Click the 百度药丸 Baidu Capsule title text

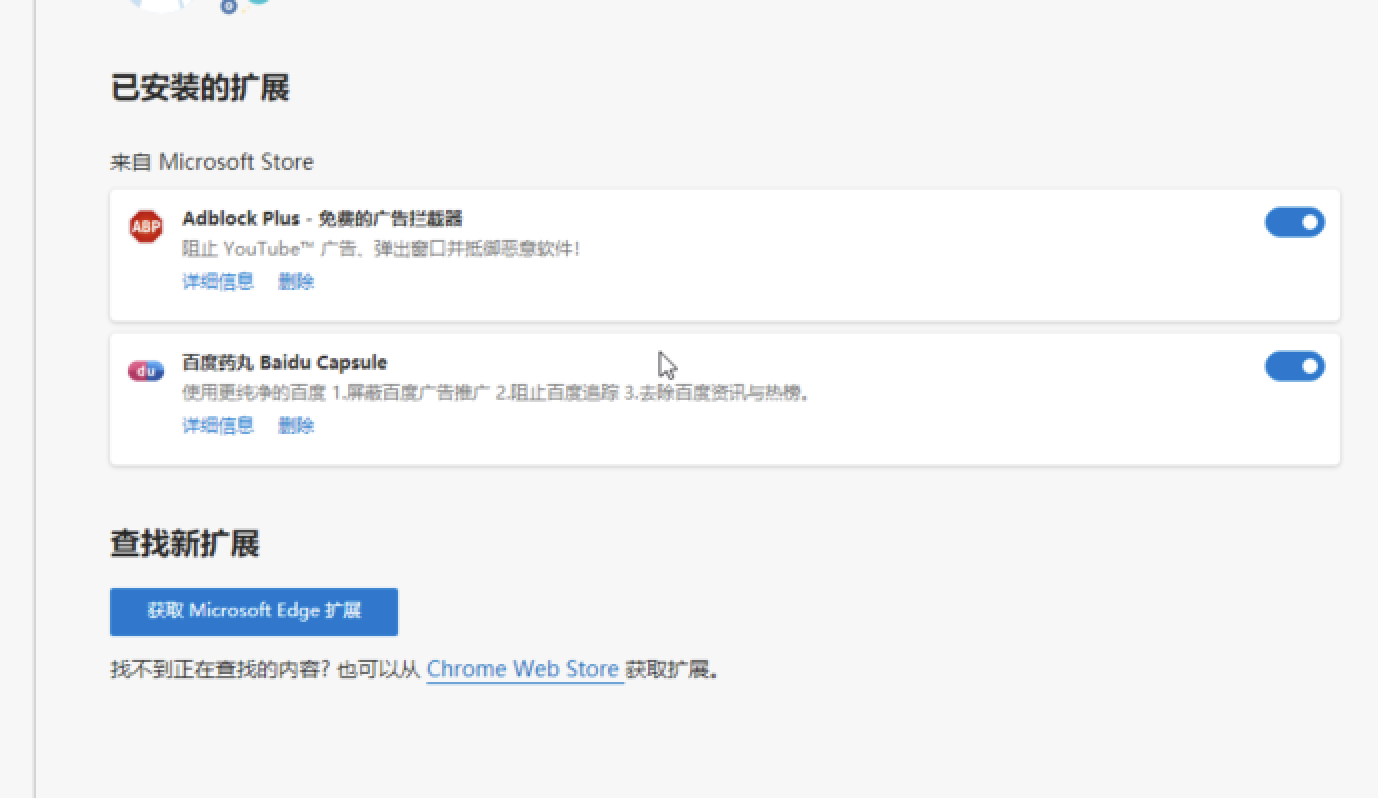point(284,362)
